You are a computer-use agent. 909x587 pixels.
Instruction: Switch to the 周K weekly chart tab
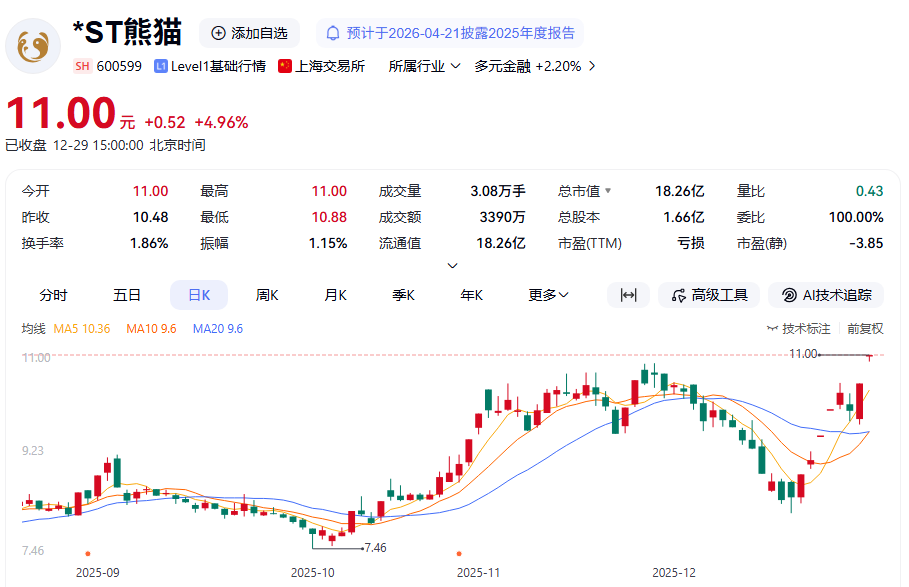click(266, 295)
